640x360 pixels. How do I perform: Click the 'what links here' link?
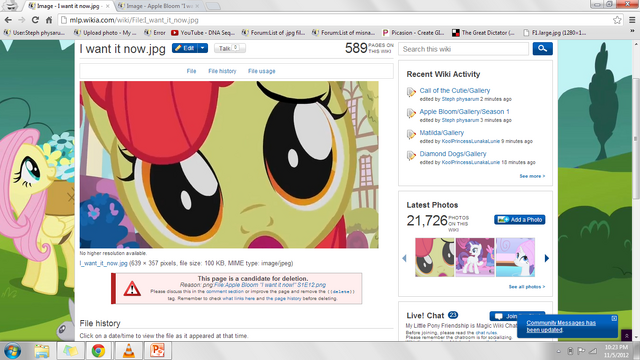pos(238,298)
